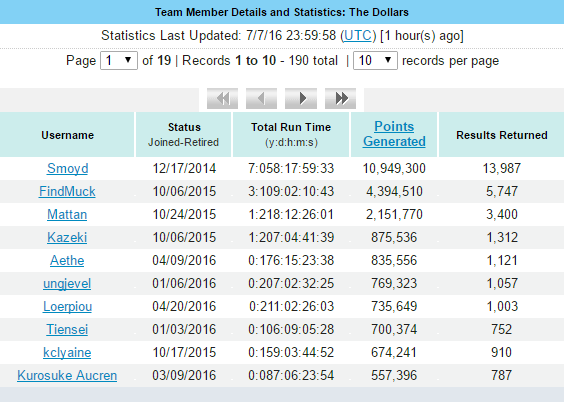Viewport: 564px width, 402px height.
Task: Select the Tiensei username link
Action: point(67,329)
